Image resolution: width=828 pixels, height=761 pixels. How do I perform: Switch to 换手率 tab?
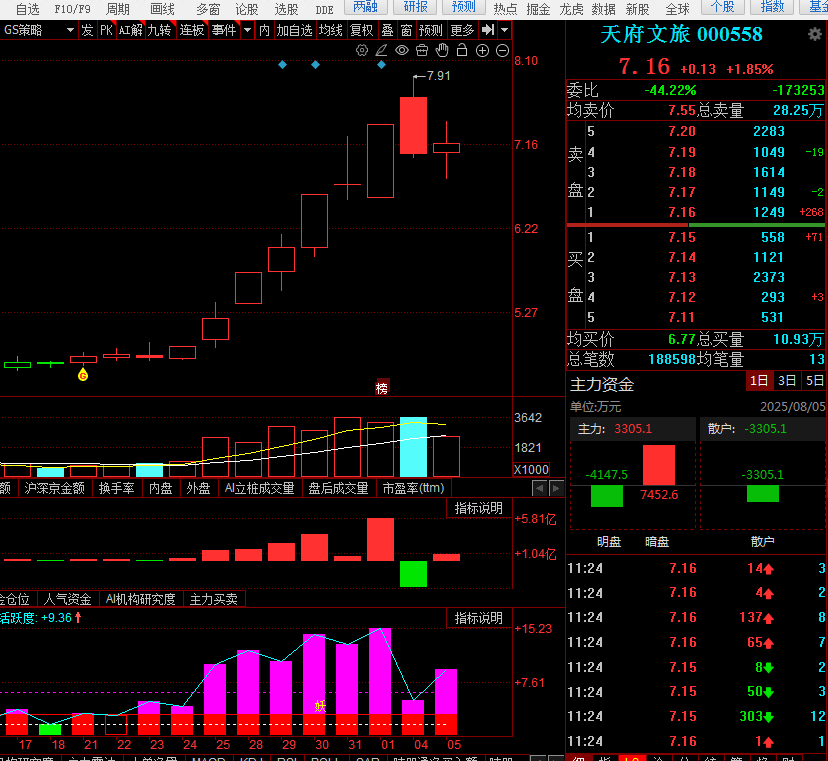pos(116,488)
